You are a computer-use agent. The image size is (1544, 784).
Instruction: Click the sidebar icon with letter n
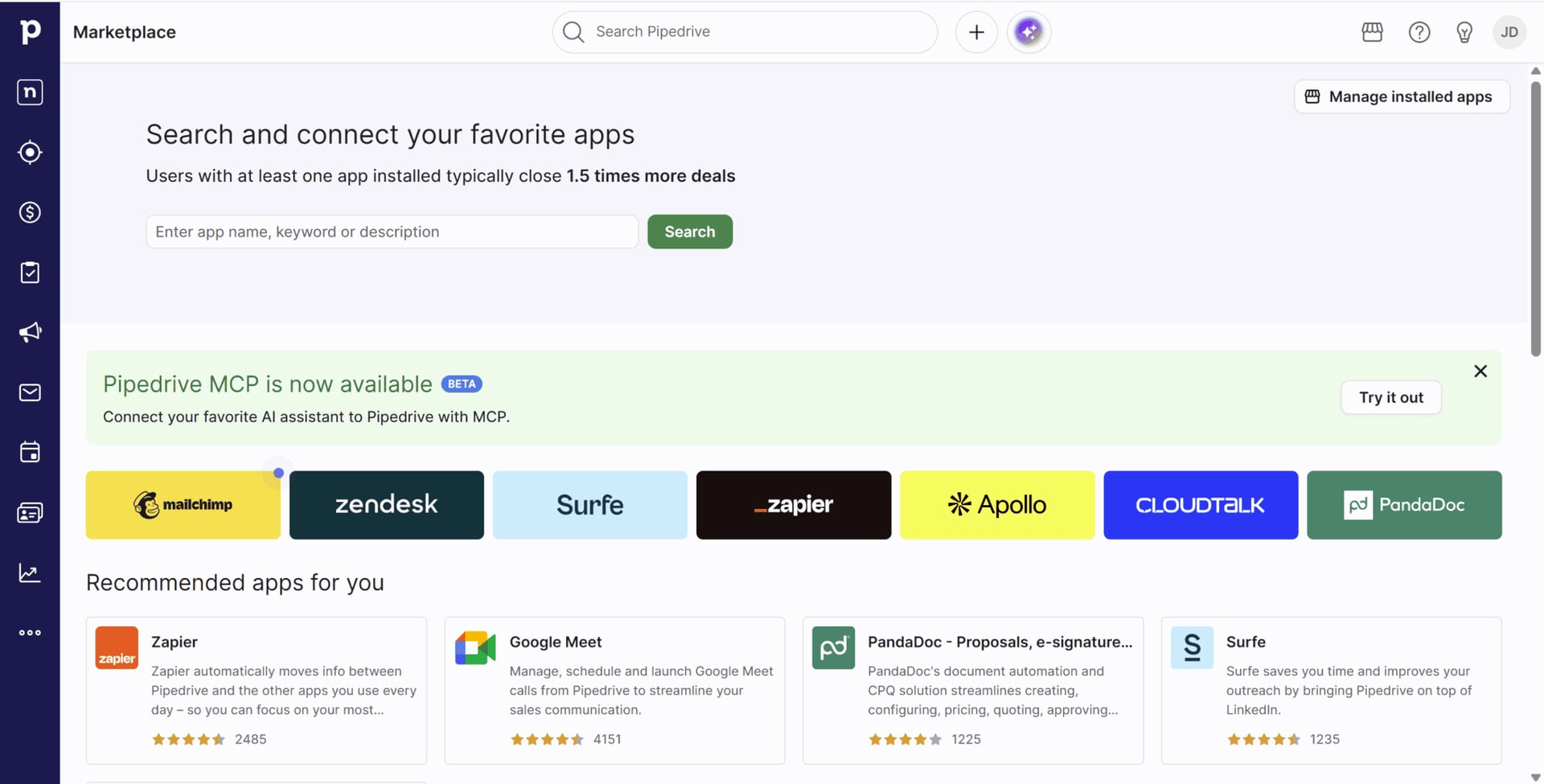click(30, 92)
